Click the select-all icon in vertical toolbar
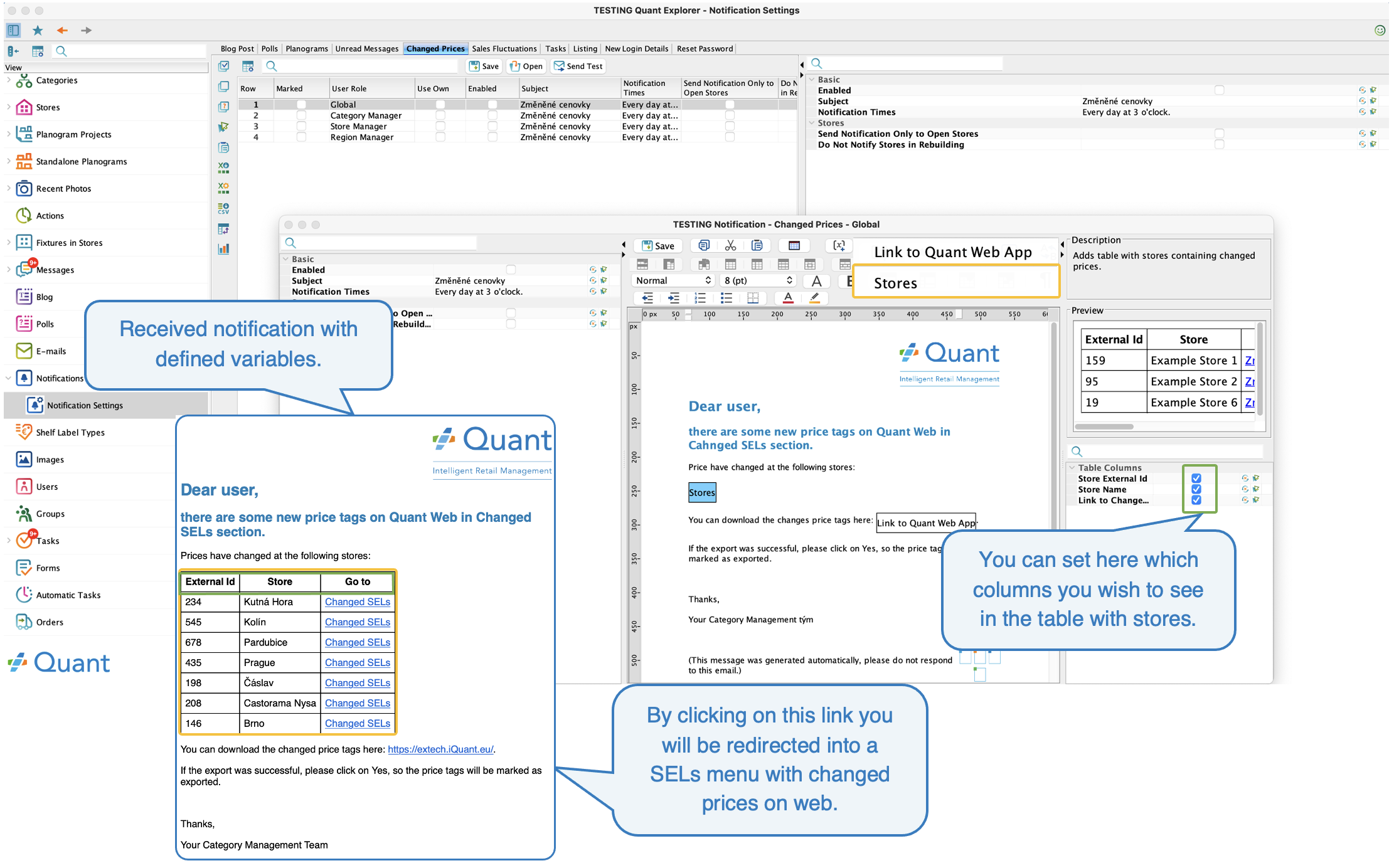 (x=223, y=66)
